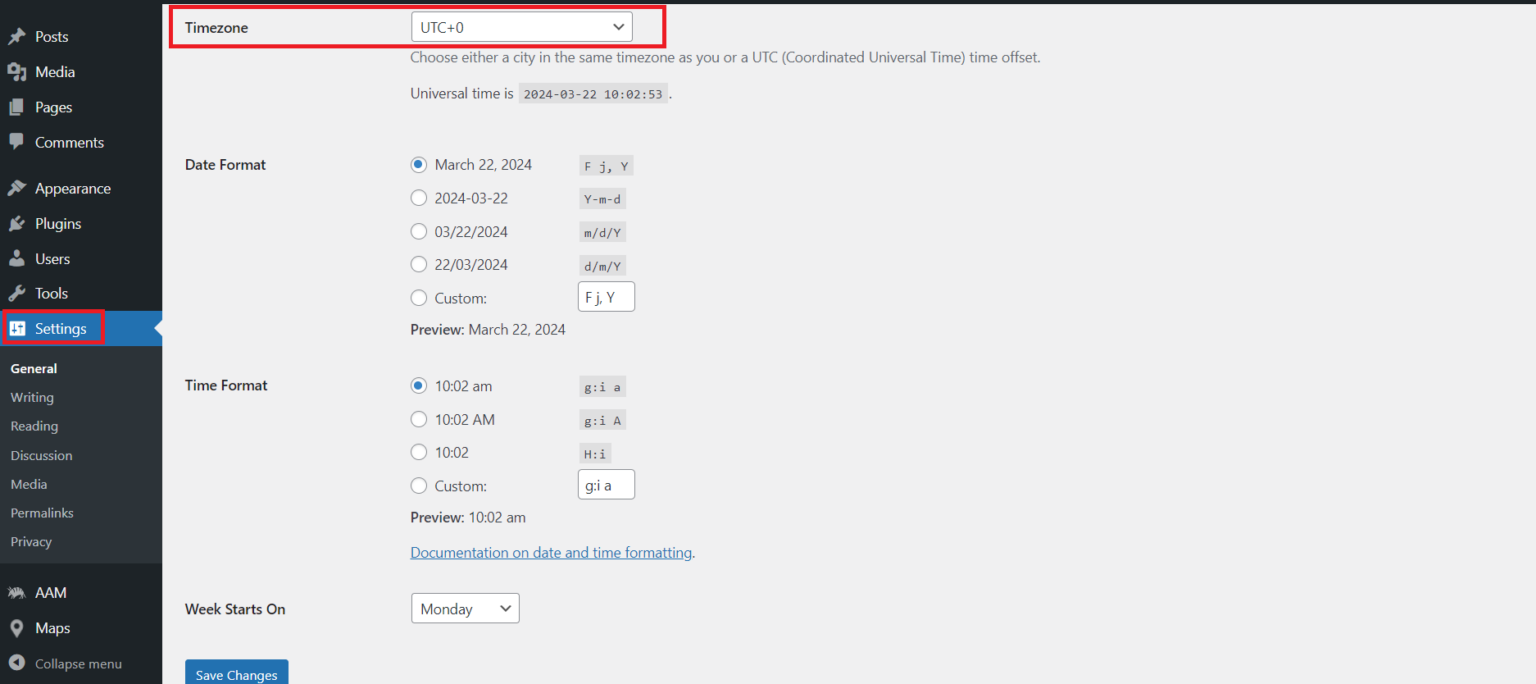1536x684 pixels.
Task: Open Pages using the pages icon
Action: point(17,106)
